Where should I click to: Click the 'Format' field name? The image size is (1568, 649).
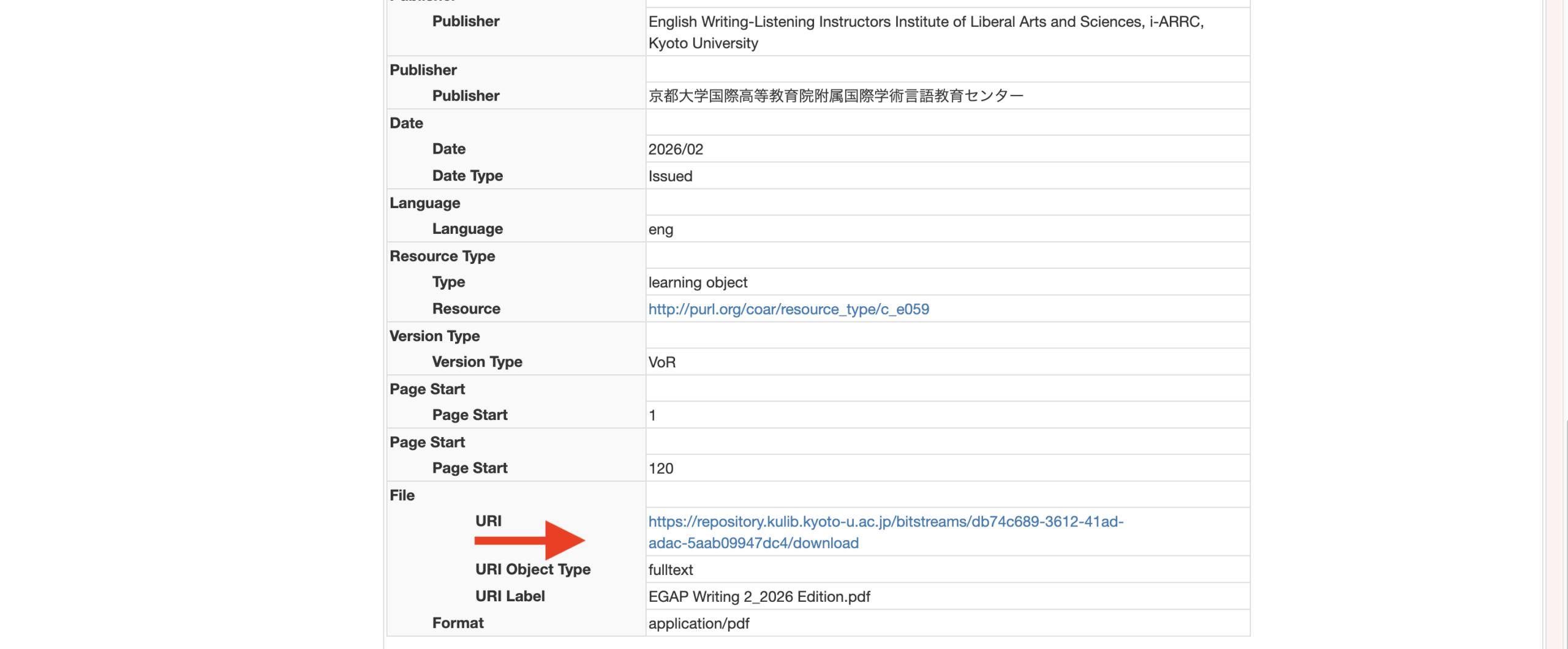458,623
